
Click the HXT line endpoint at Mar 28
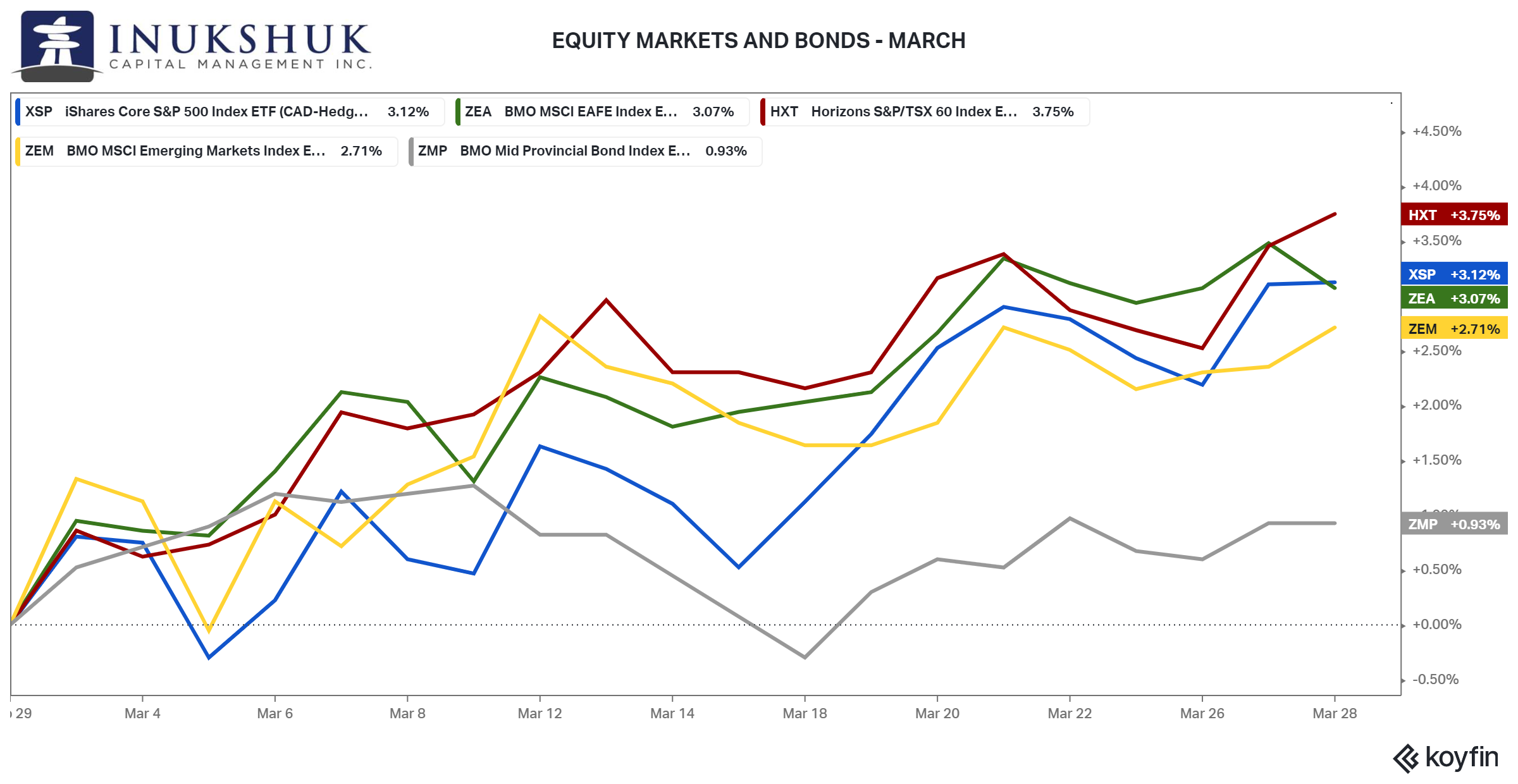1335,214
